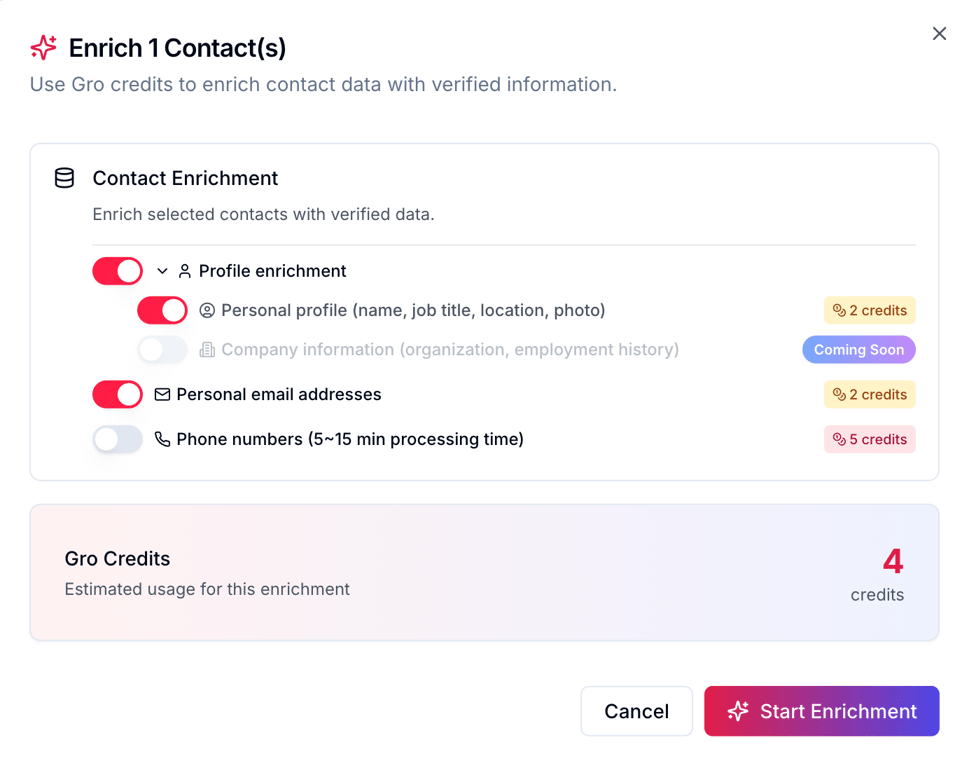Click the Coming Soon badge
This screenshot has height=768, width=962.
click(858, 349)
